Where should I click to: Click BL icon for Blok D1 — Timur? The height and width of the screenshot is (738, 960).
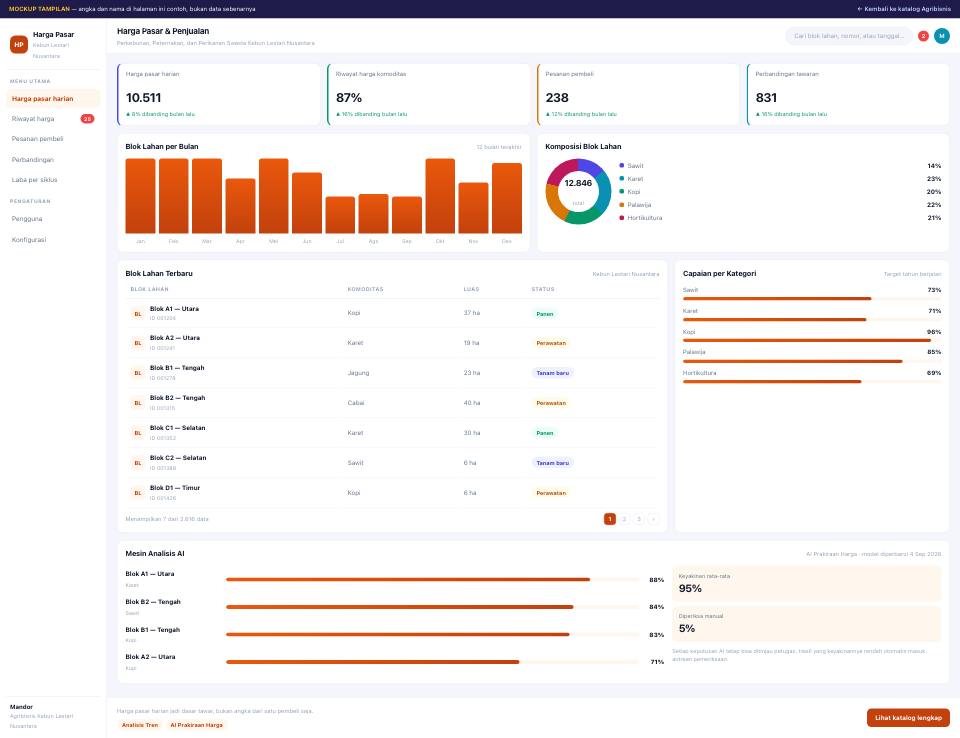pos(138,493)
